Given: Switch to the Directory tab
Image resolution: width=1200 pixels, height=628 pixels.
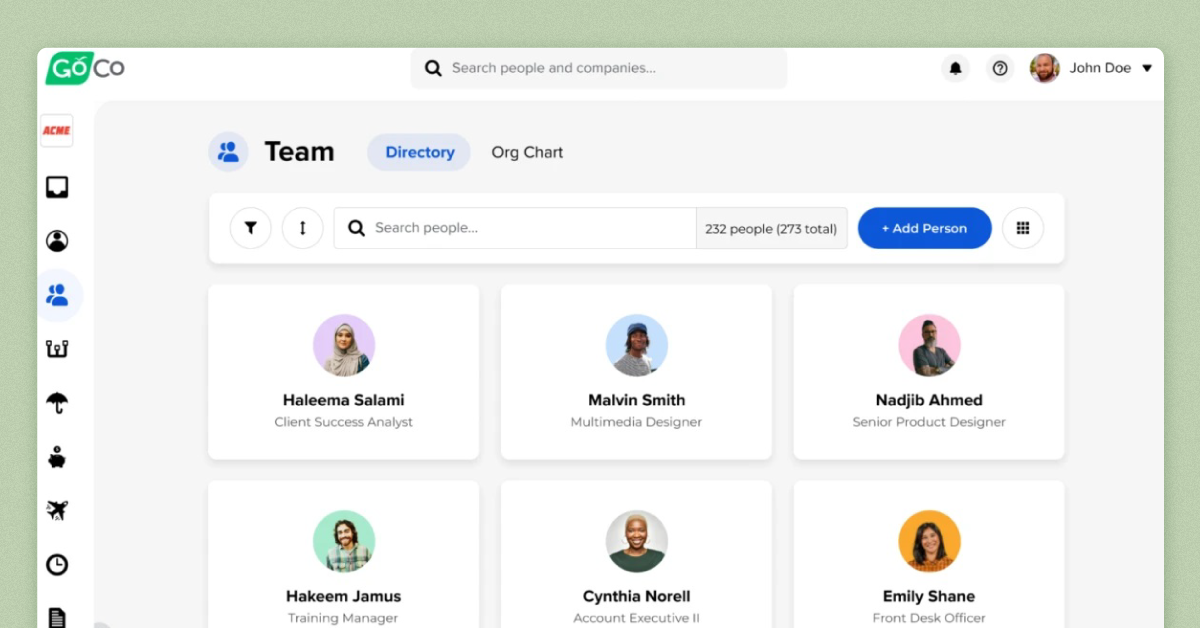Looking at the screenshot, I should pos(419,152).
